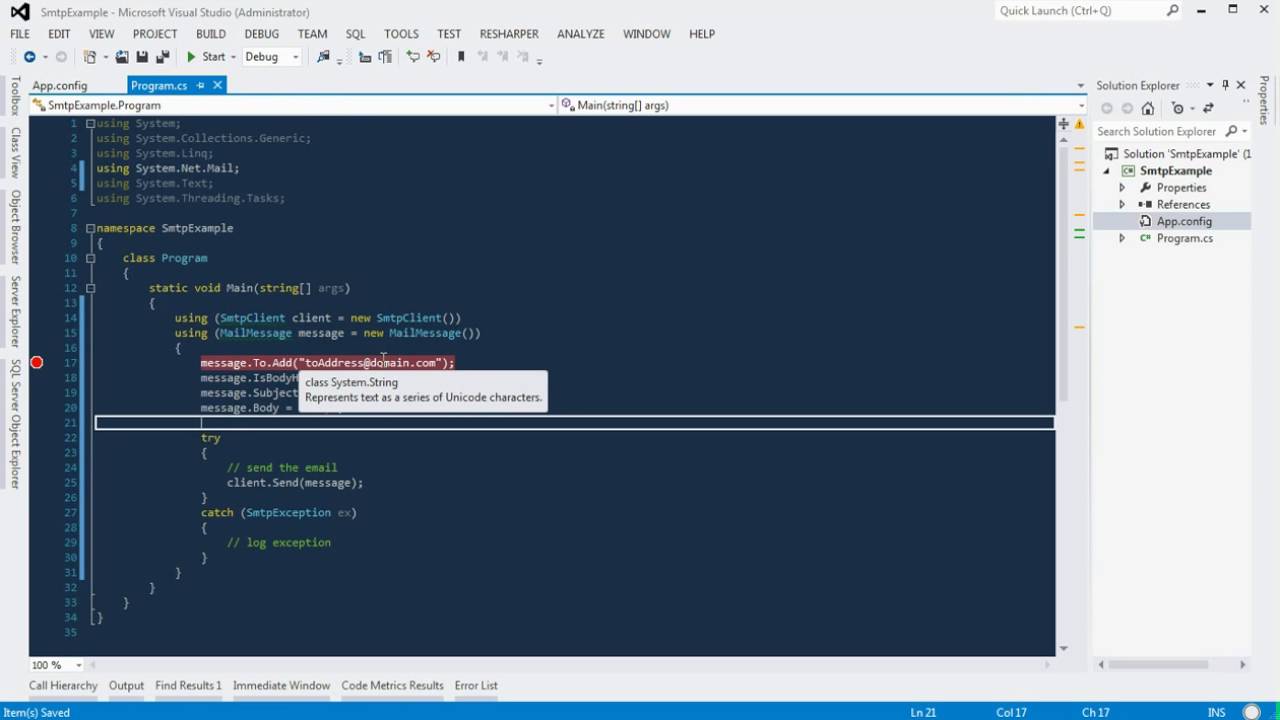Viewport: 1280px width, 720px height.
Task: Click the New Project toolbar icon
Action: coord(89,57)
